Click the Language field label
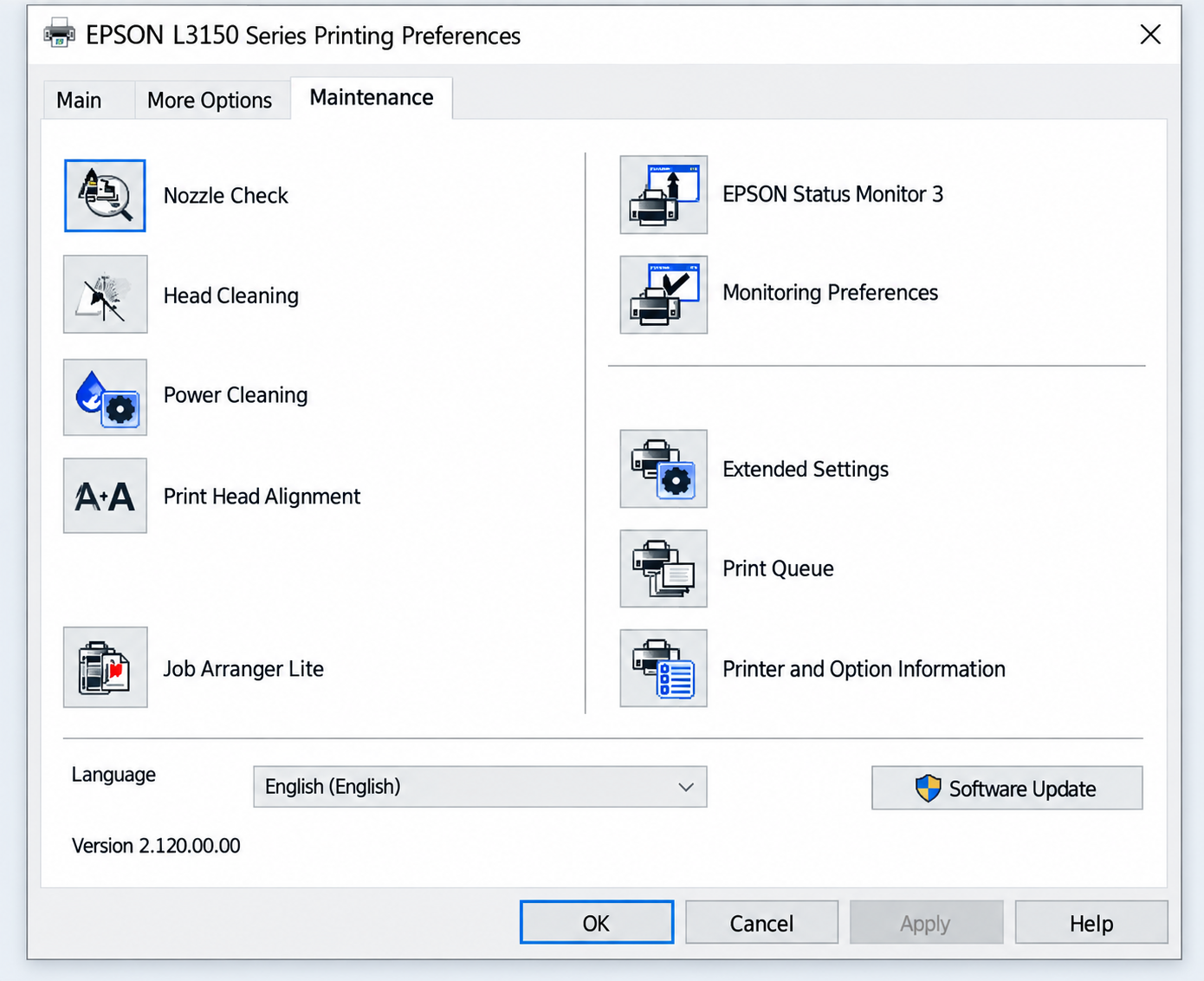Viewport: 1204px width, 981px height. (x=113, y=775)
